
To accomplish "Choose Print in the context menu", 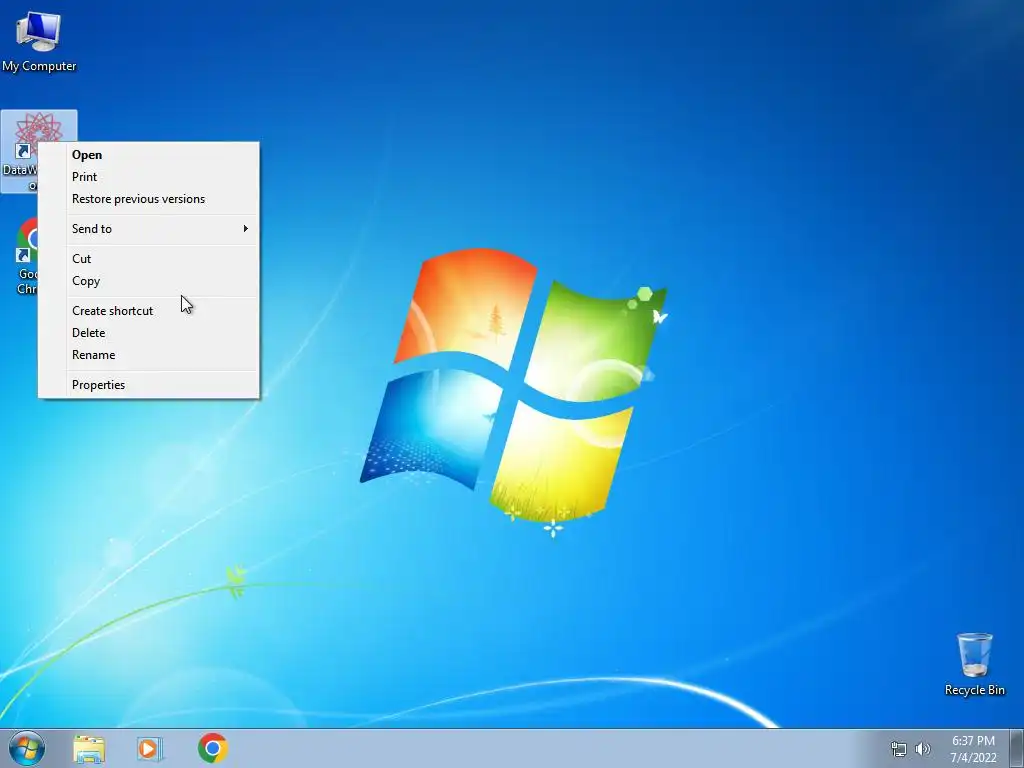I will [149, 177].
